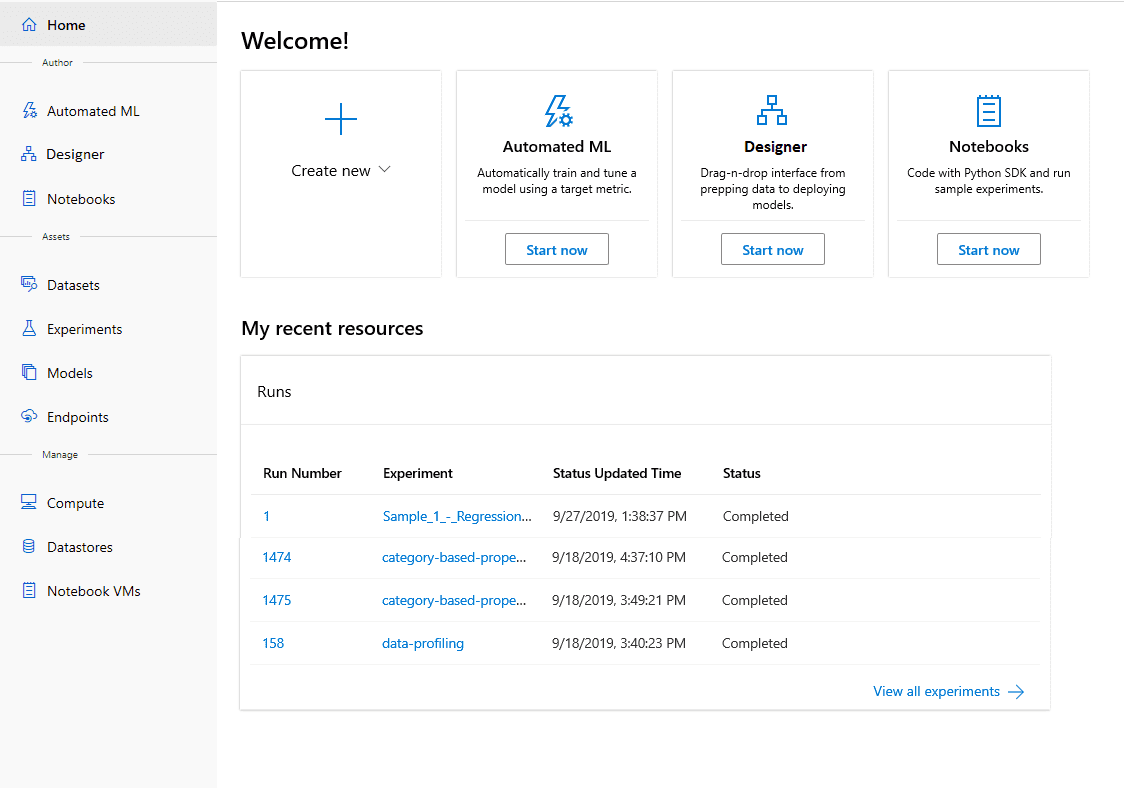Click the arrow icon beside View all experiments
1124x788 pixels.
(x=1016, y=692)
